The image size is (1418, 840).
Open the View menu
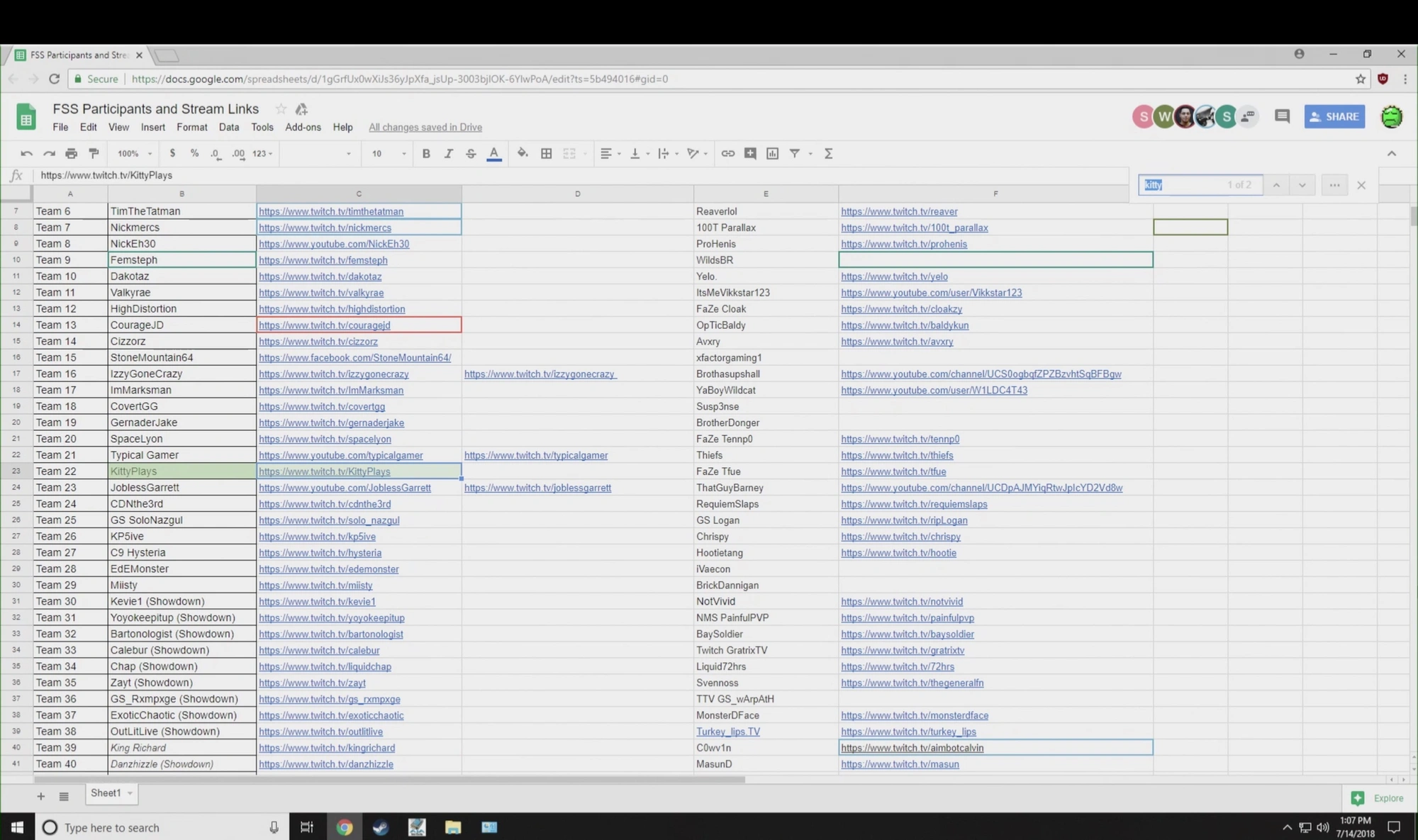pos(118,127)
